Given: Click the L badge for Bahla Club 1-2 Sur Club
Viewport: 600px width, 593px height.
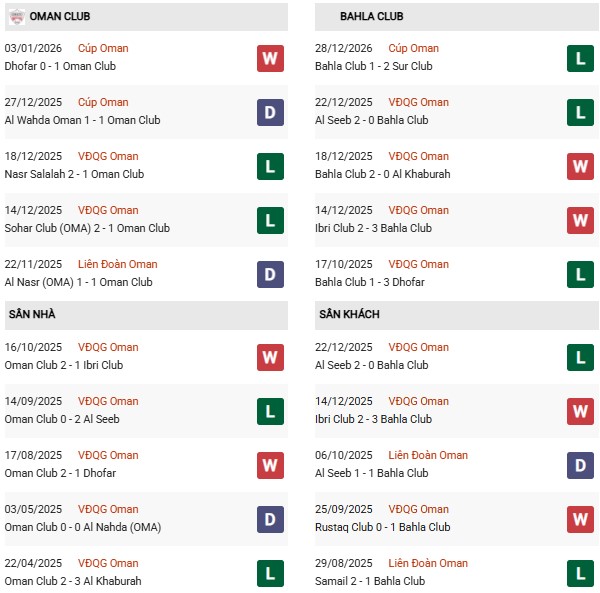Looking at the screenshot, I should [580, 58].
